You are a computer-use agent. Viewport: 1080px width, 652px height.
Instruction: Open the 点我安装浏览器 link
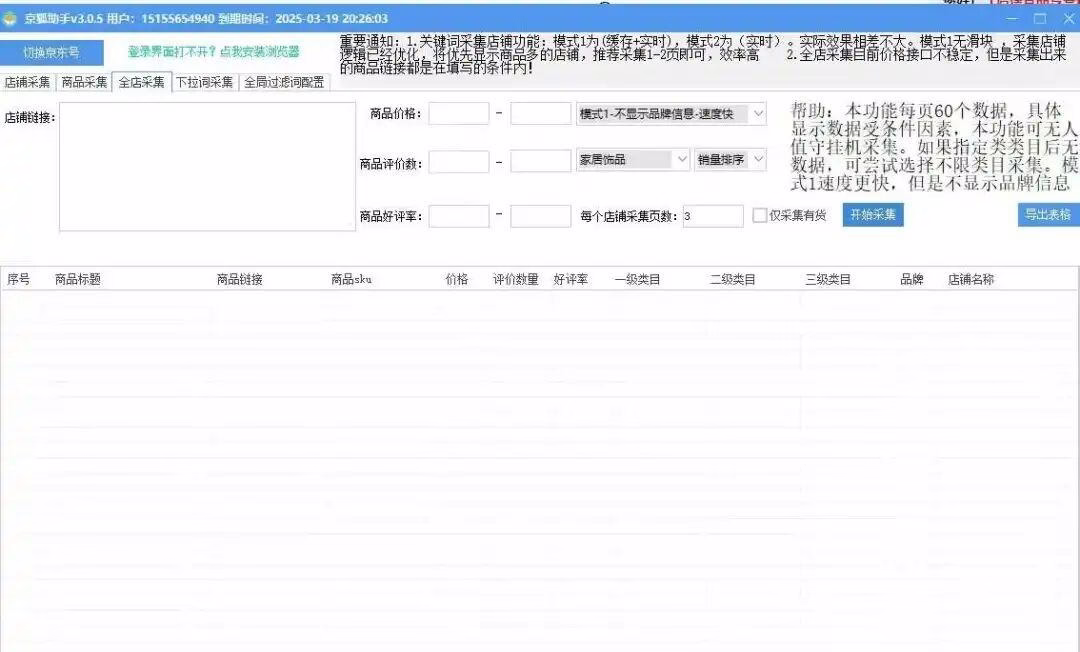tap(213, 52)
